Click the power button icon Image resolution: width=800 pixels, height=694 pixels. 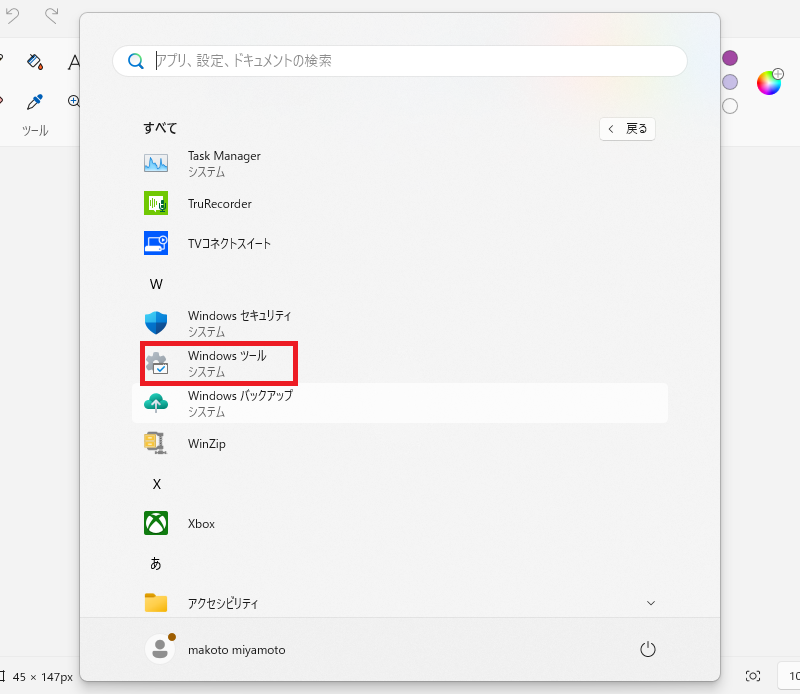click(647, 650)
